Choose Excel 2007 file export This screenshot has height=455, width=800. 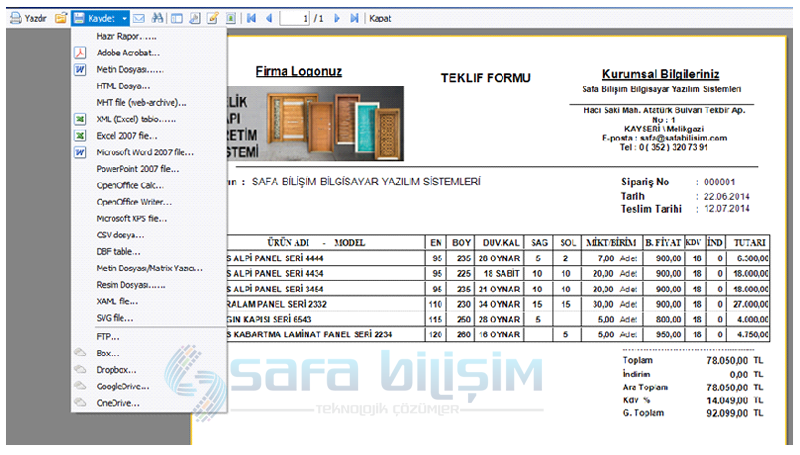(x=127, y=135)
